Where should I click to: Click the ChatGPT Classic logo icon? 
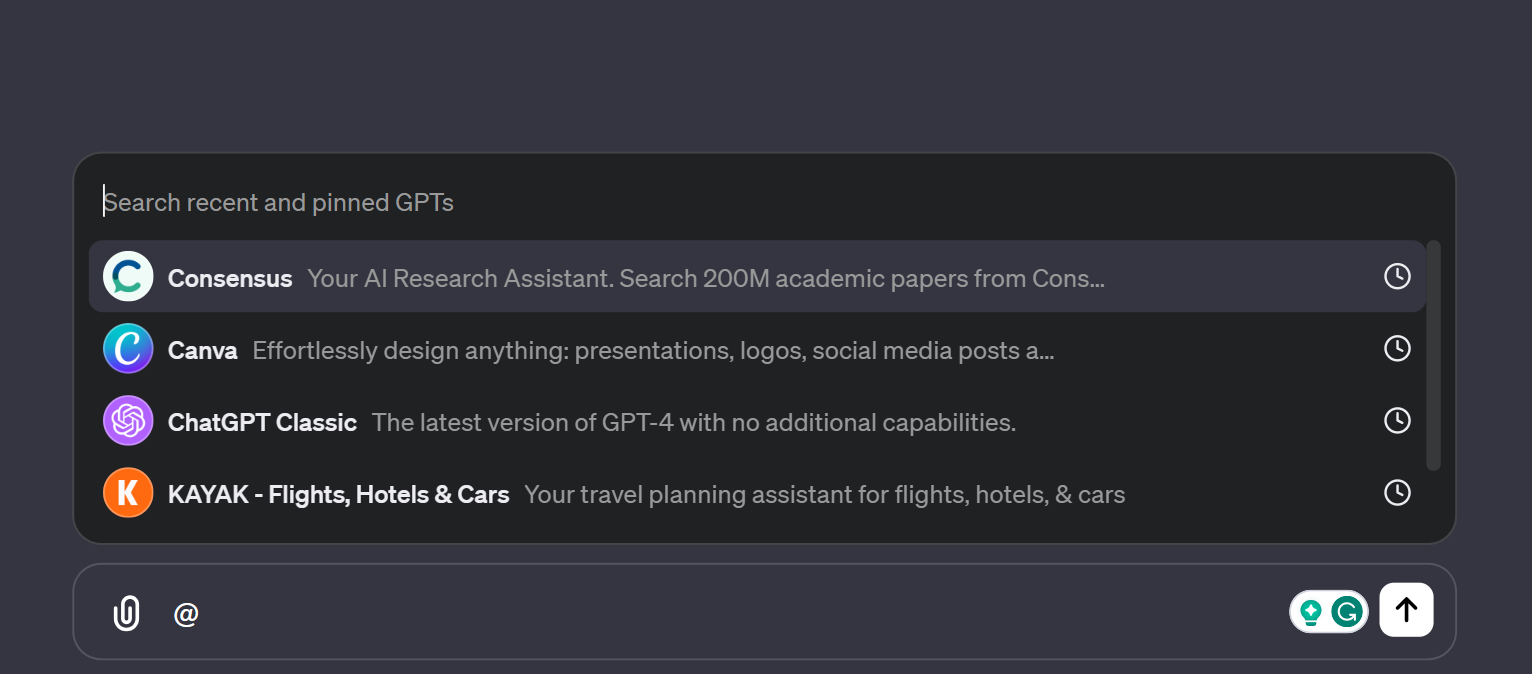pos(128,421)
